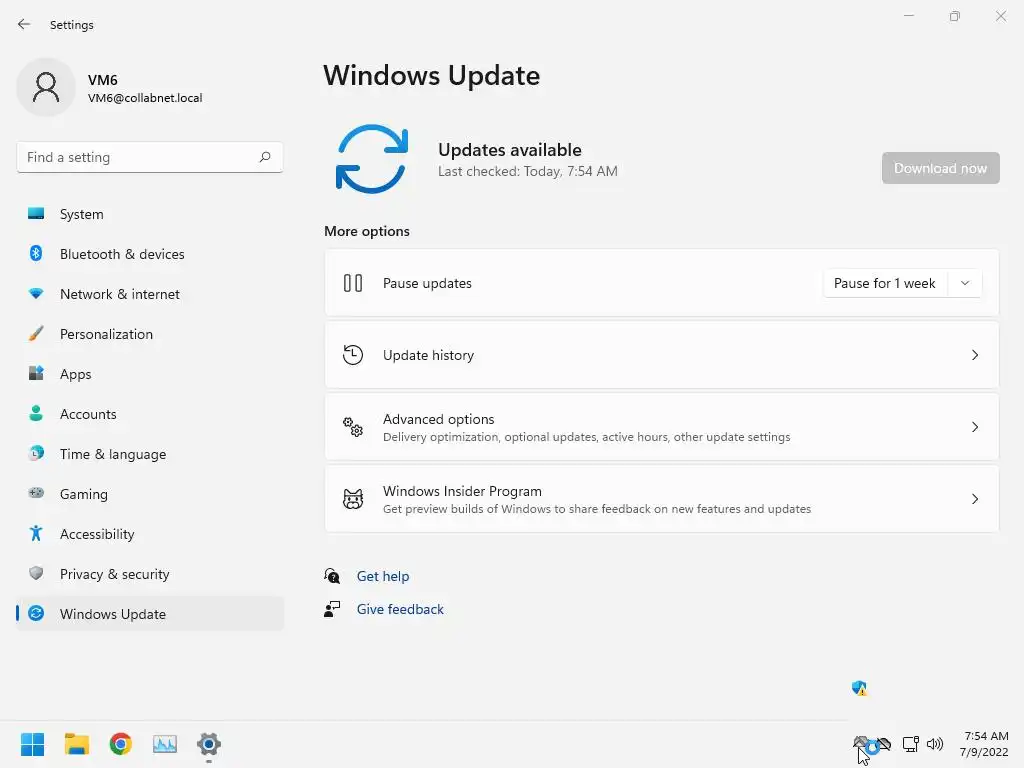The height and width of the screenshot is (768, 1024).
Task: Open Network & internet settings
Action: pyautogui.click(x=150, y=294)
